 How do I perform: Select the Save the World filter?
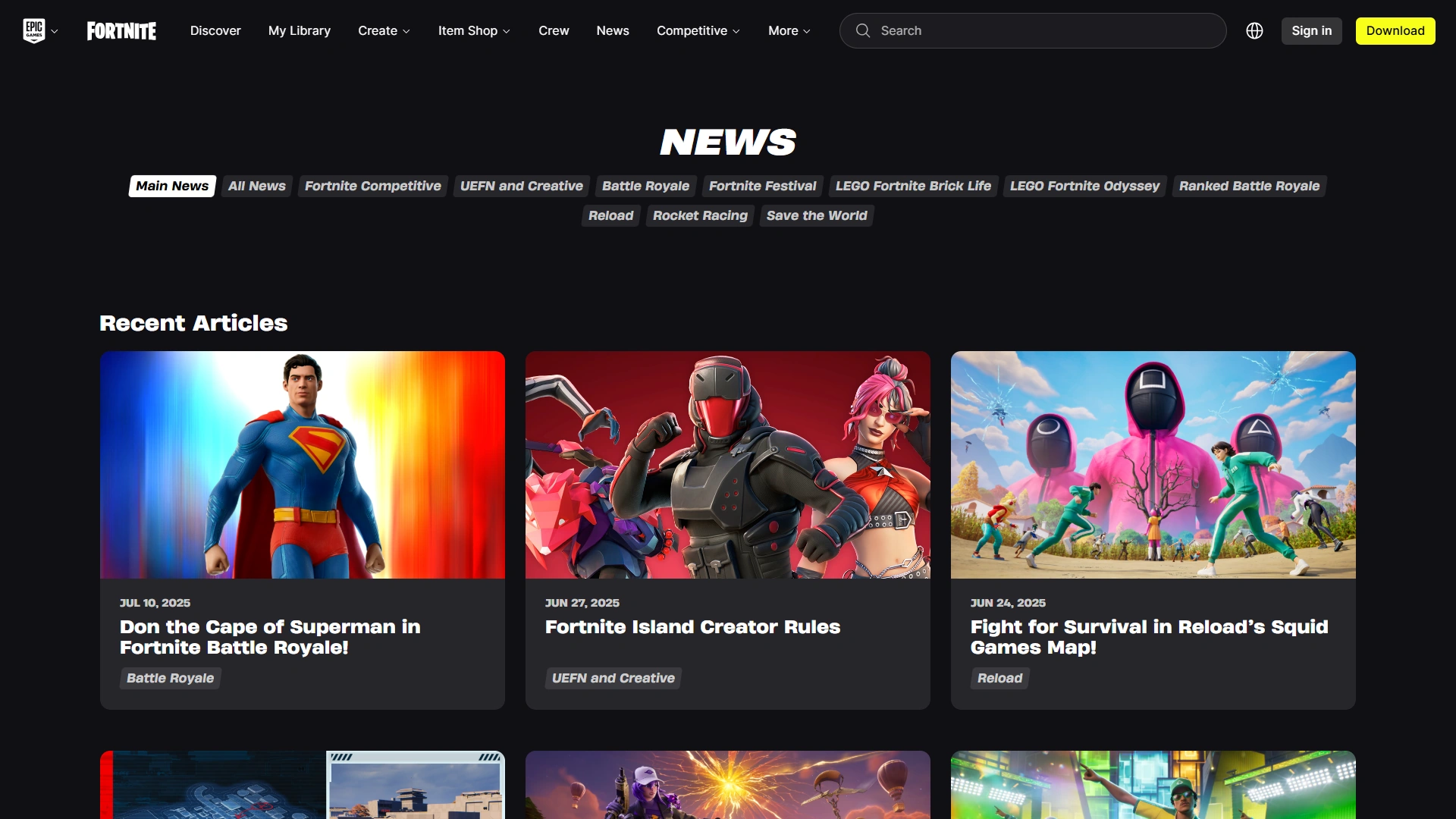pyautogui.click(x=817, y=216)
